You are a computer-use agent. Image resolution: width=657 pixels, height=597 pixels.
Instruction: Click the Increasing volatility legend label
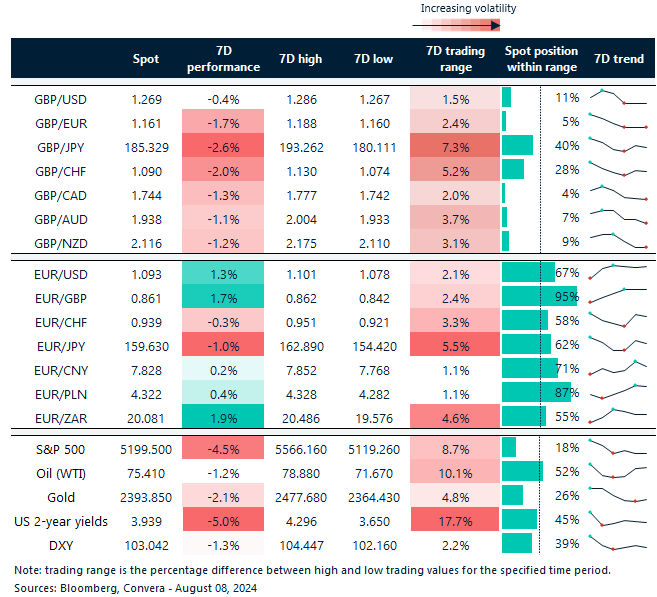point(468,8)
